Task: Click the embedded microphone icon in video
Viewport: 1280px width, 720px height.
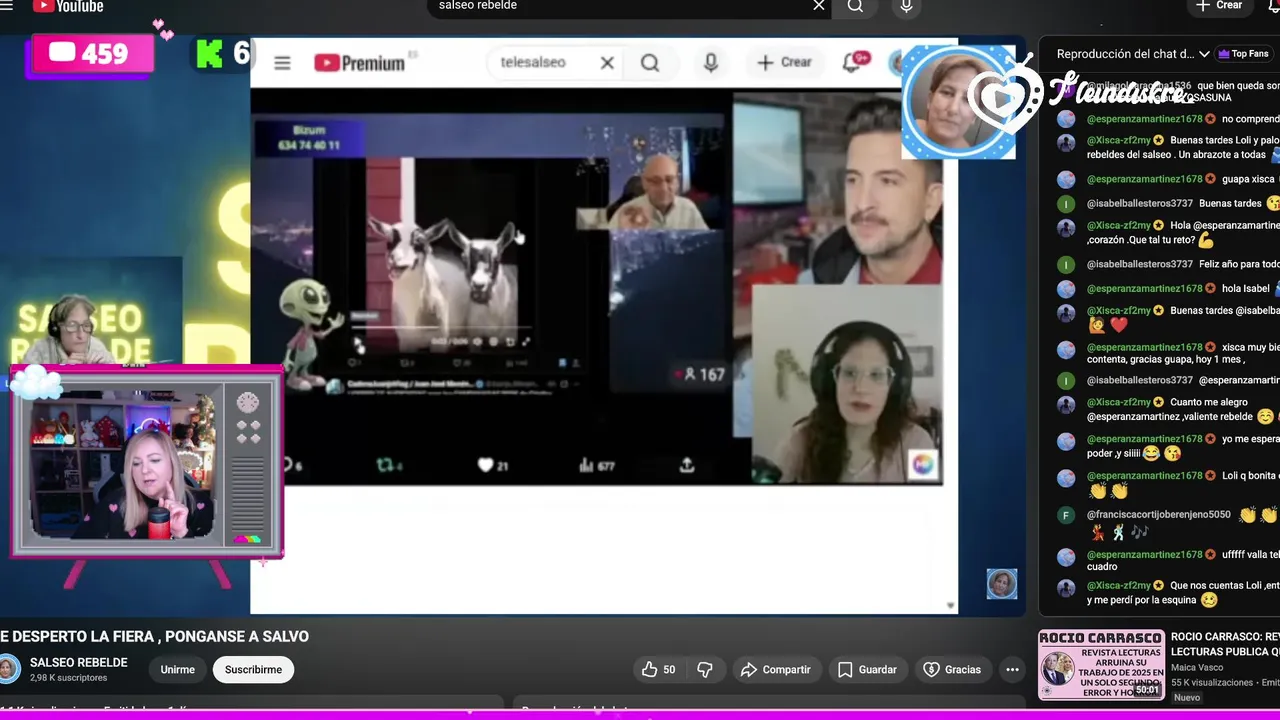Action: [710, 63]
